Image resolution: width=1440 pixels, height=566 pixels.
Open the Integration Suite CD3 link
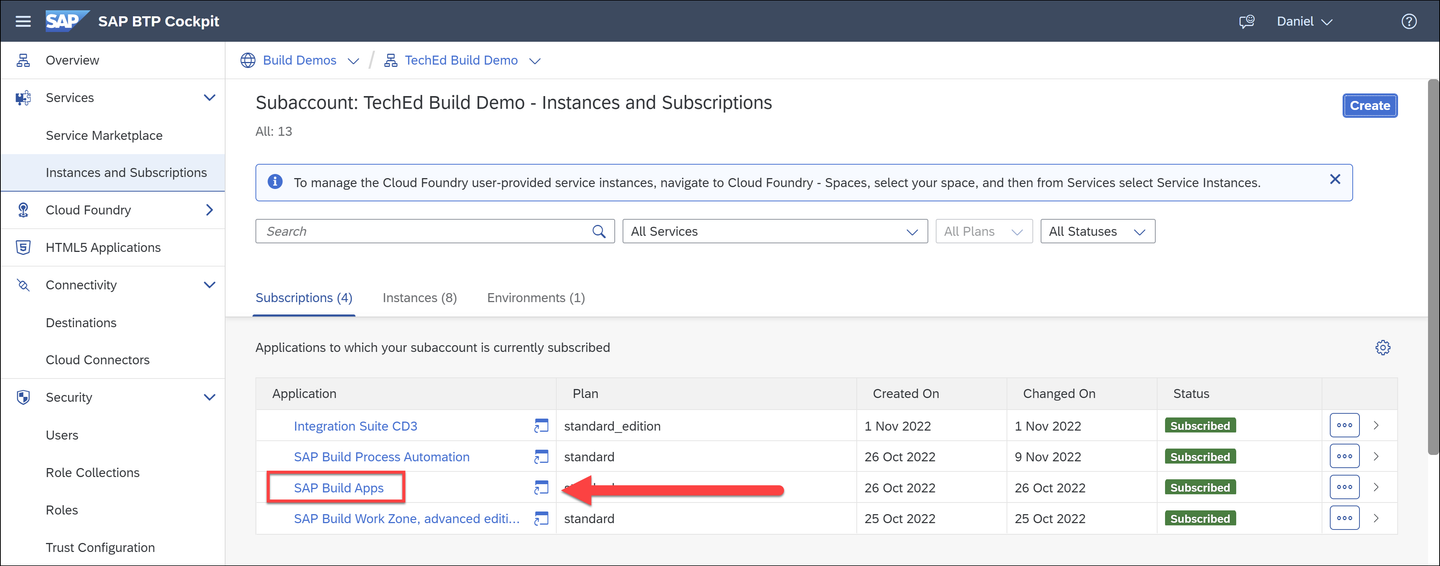click(x=356, y=426)
